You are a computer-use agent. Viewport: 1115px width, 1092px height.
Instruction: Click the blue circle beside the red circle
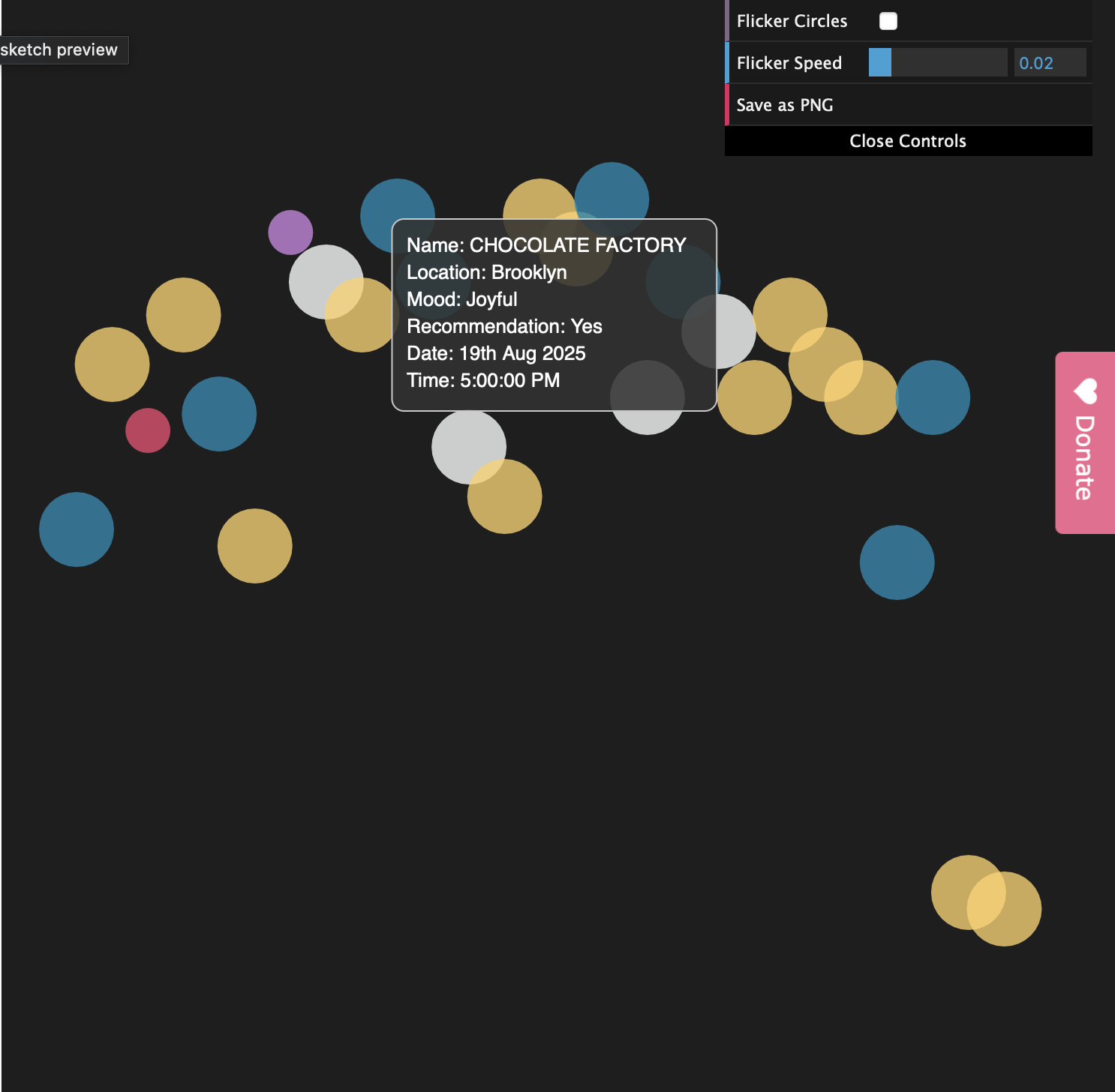[219, 414]
